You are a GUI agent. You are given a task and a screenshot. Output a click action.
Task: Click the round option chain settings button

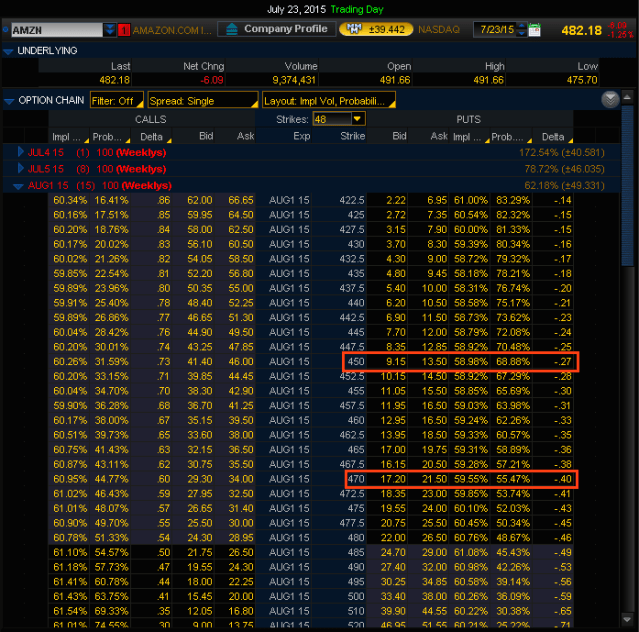610,99
